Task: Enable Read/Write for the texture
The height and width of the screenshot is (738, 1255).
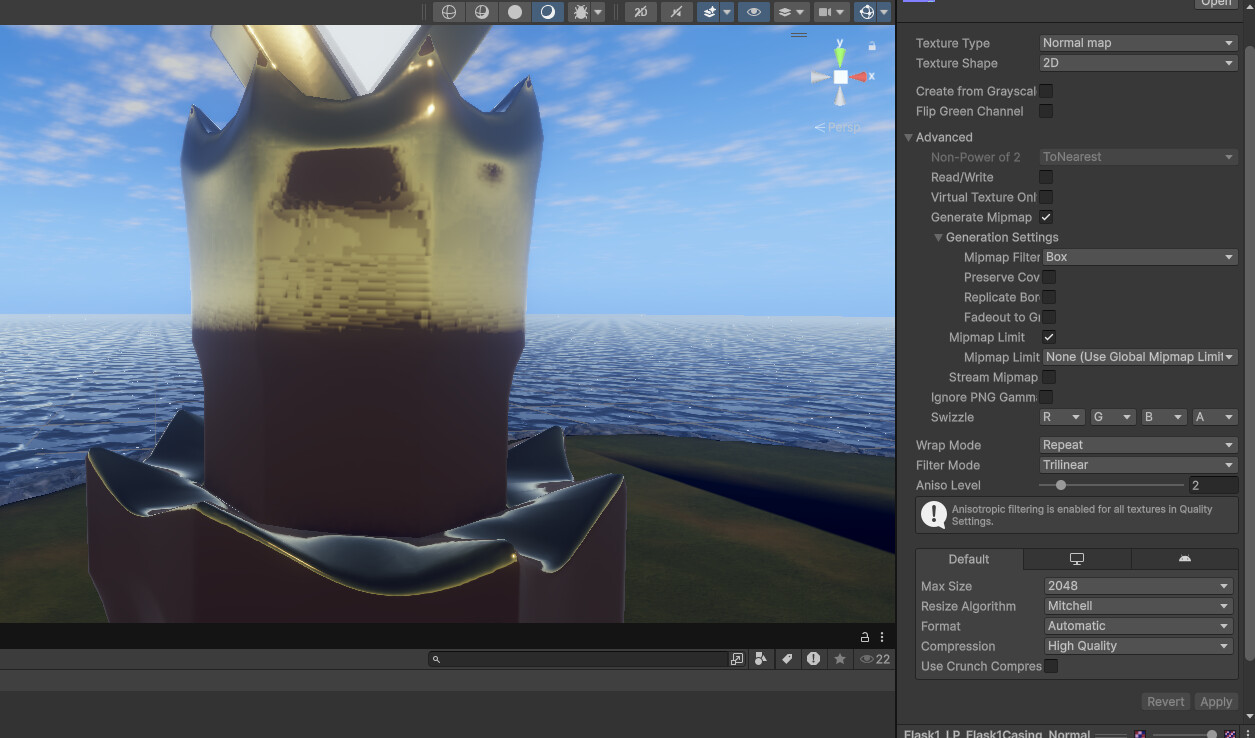Action: pos(1047,177)
